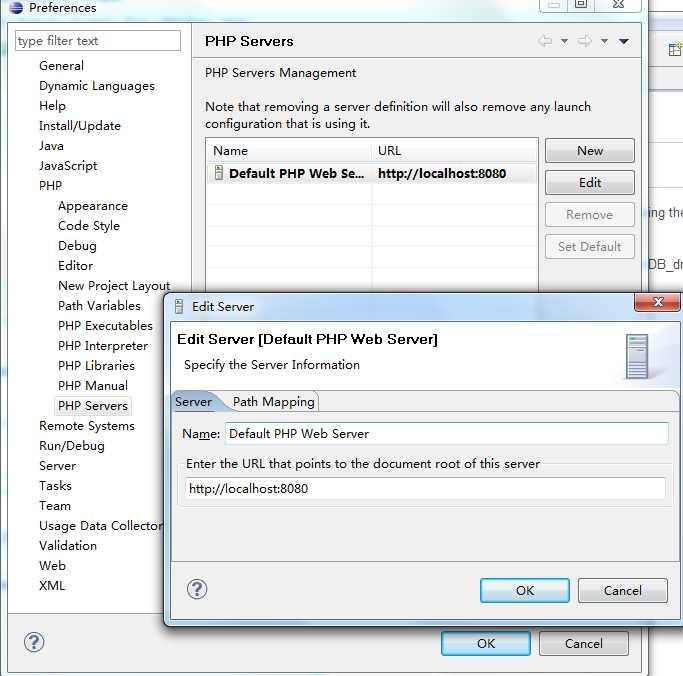Open New Project Layout preferences
The image size is (683, 676).
(x=114, y=286)
